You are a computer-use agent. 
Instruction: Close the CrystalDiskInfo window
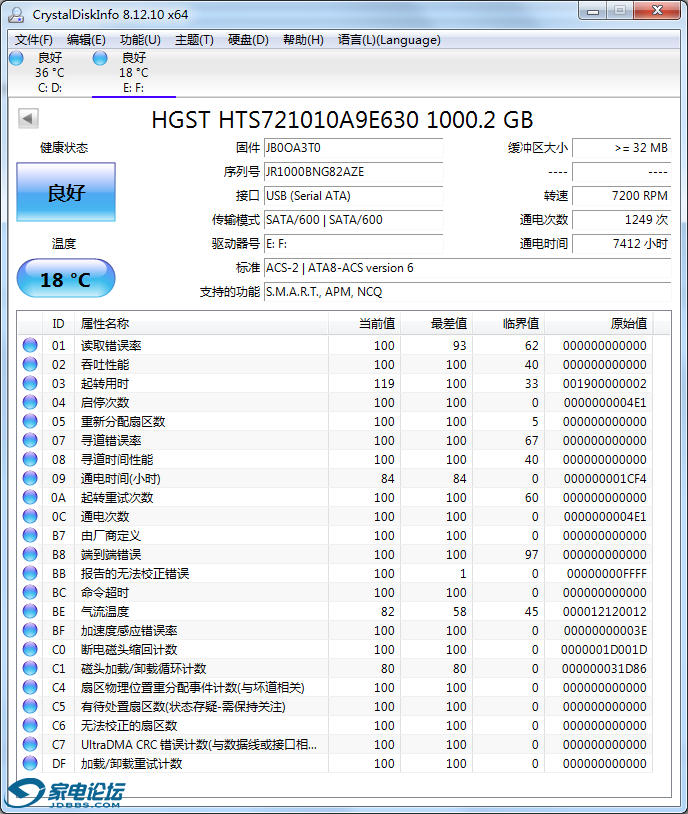point(657,10)
